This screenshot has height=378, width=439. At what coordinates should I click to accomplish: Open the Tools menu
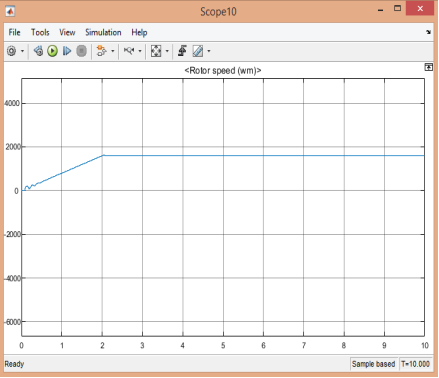click(40, 32)
